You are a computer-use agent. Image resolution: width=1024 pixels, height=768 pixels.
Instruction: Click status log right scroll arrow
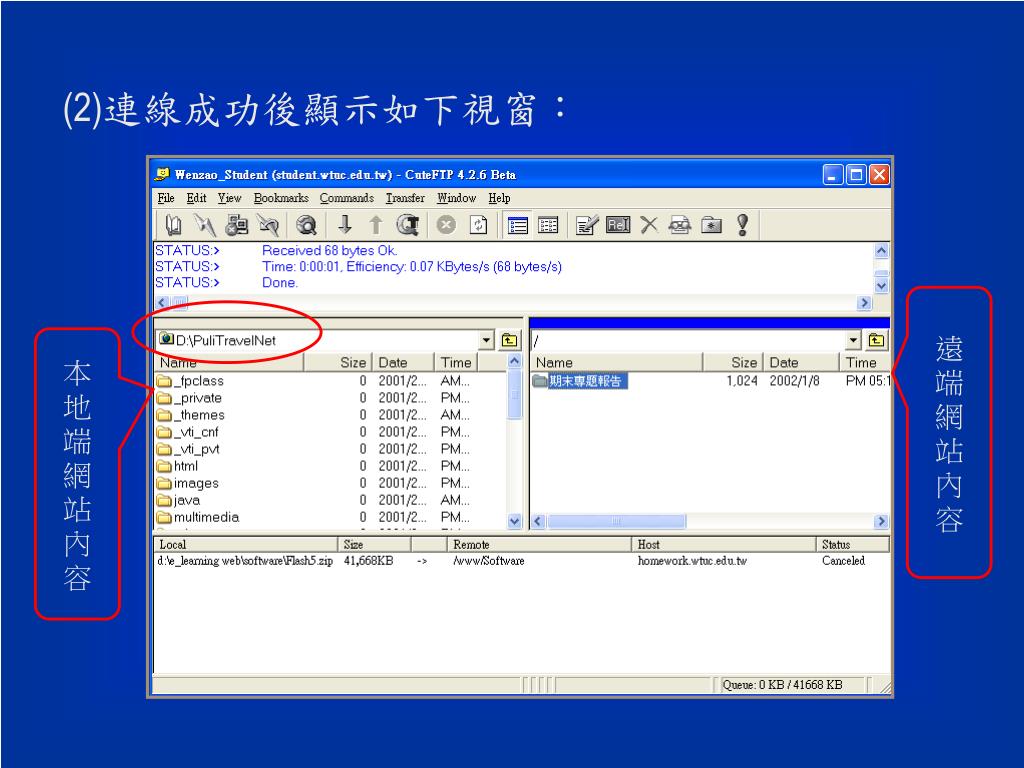(x=864, y=302)
